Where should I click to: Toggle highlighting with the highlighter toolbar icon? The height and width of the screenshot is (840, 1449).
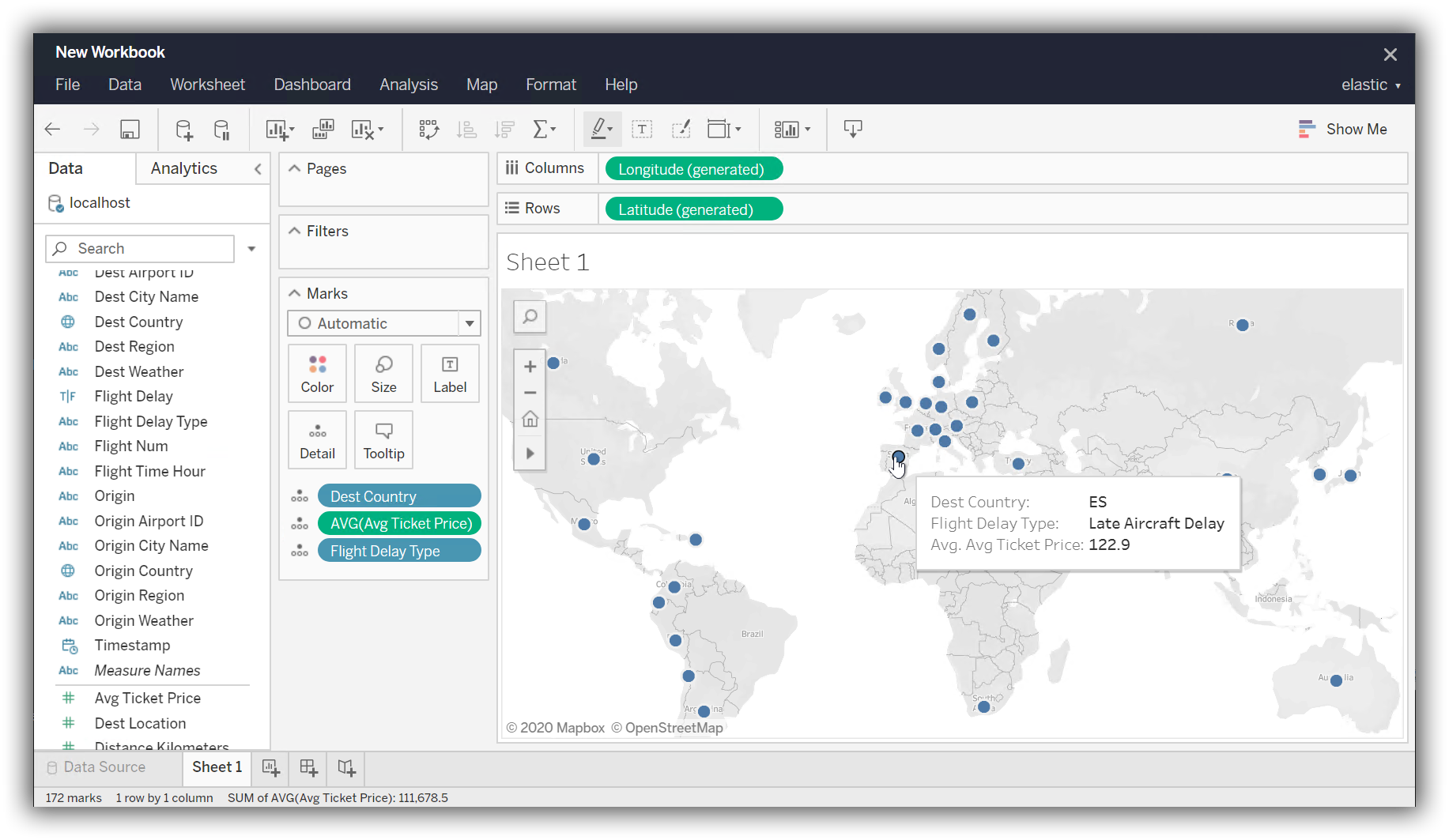click(x=598, y=129)
